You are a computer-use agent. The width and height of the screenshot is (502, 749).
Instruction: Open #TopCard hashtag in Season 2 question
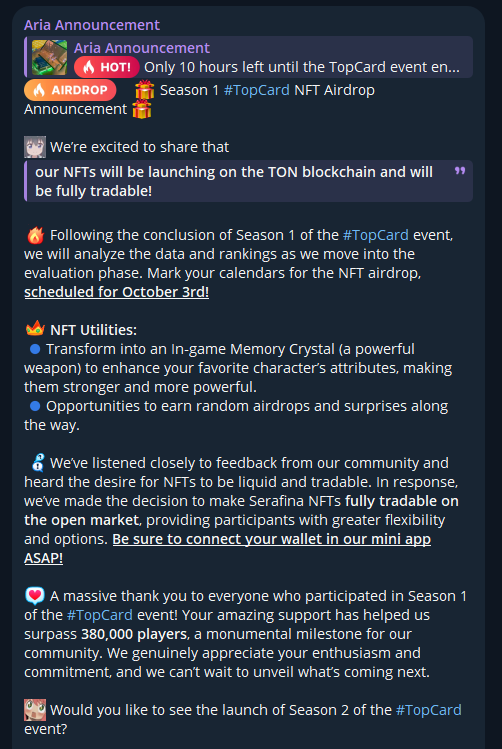click(x=428, y=710)
